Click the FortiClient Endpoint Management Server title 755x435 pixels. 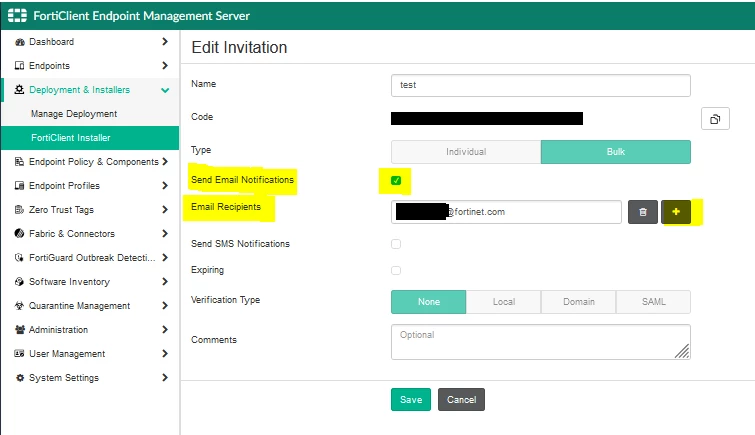point(142,16)
